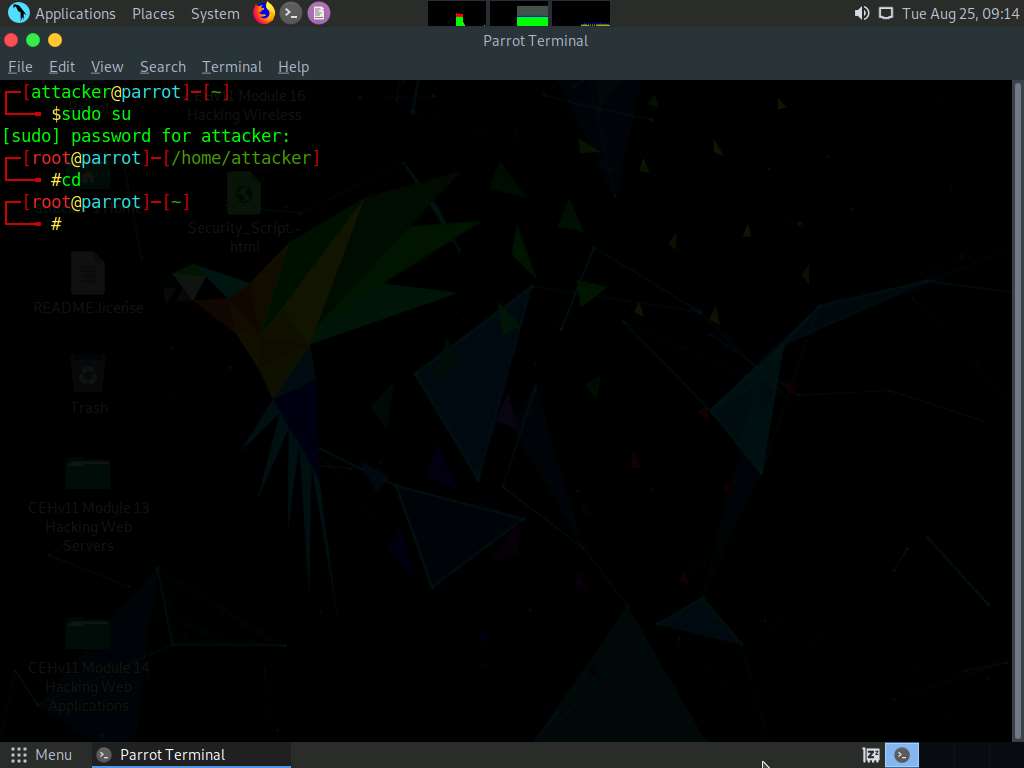
Task: Open the purple text editor launcher
Action: click(x=319, y=13)
